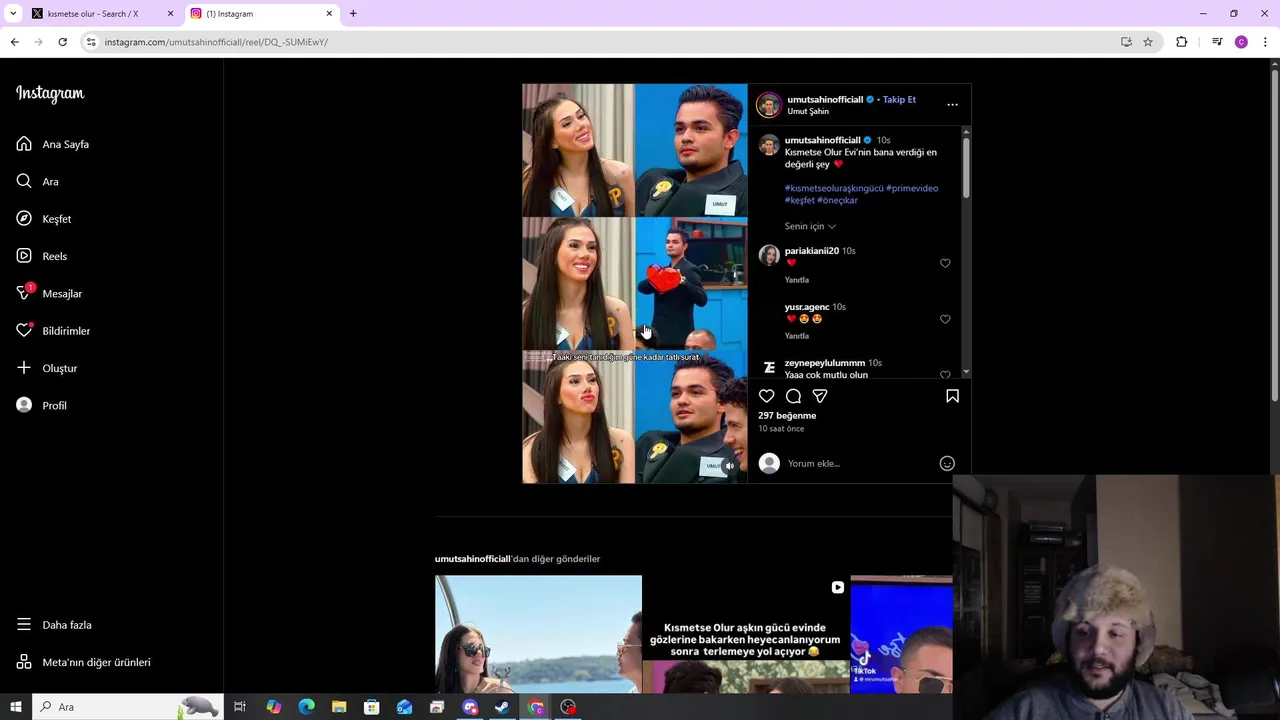Open Task View on taskbar
This screenshot has width=1280, height=720.
[240, 707]
